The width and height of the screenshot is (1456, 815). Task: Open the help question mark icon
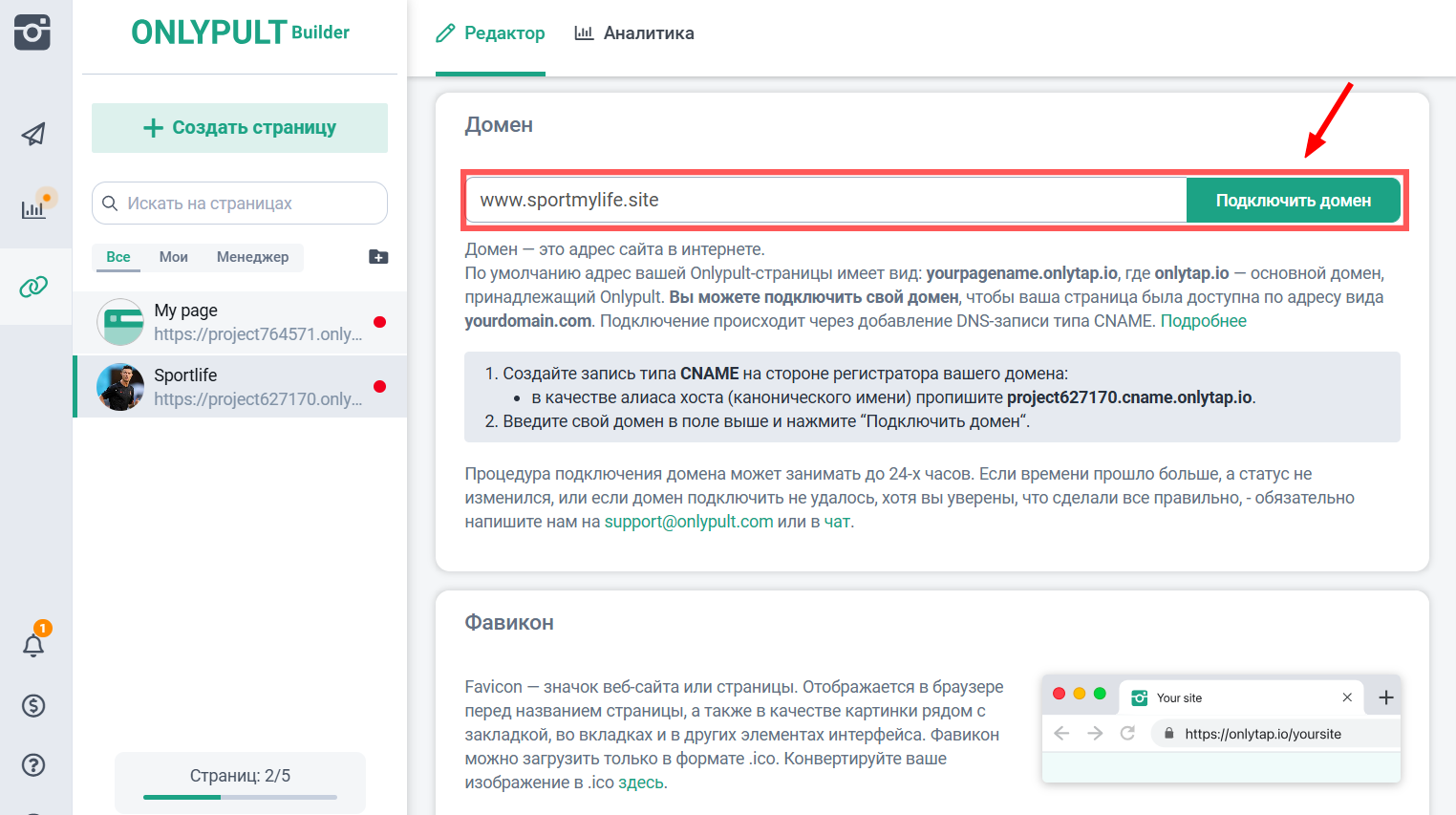tap(33, 765)
